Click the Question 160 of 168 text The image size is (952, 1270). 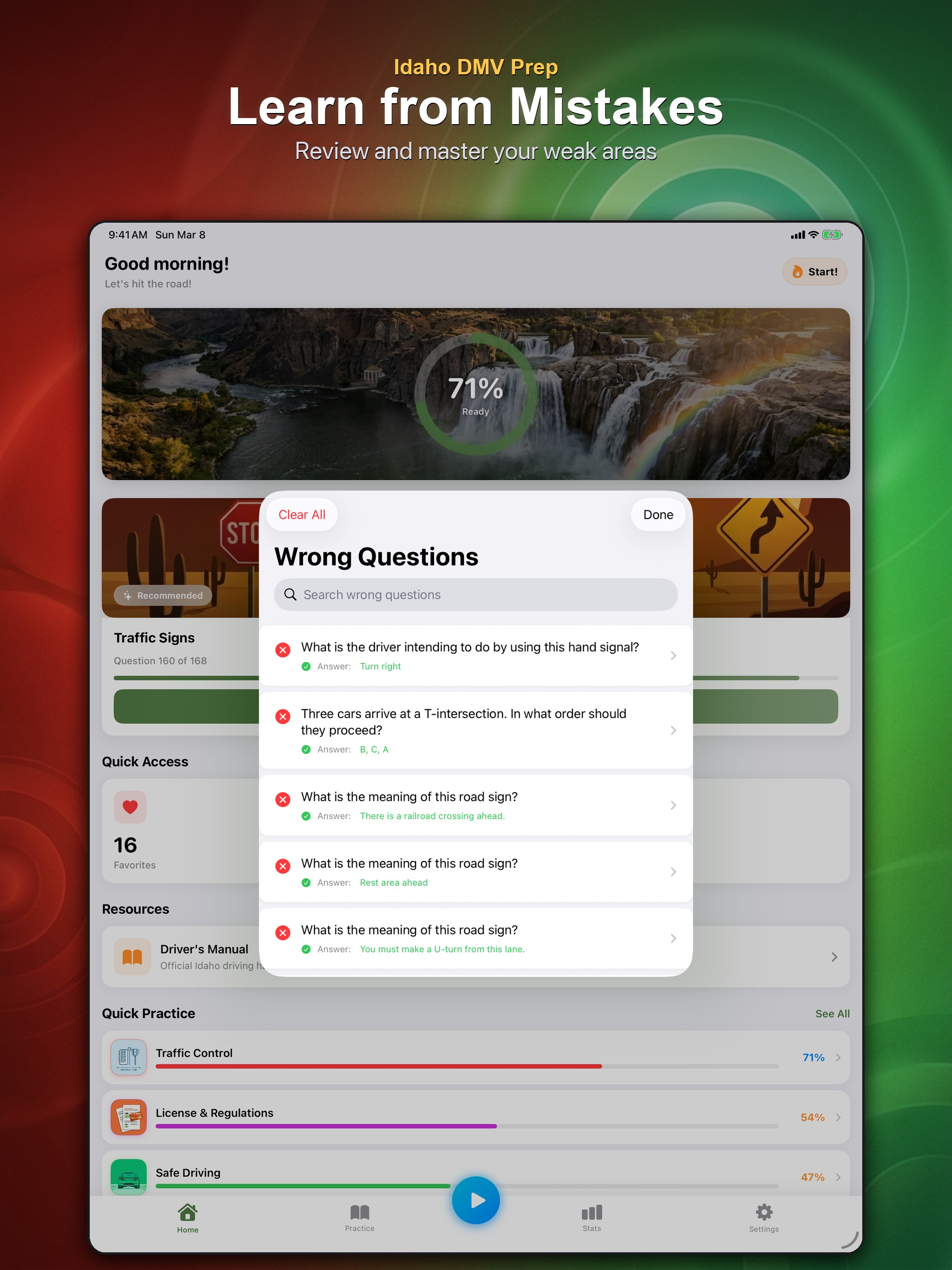[x=160, y=661]
